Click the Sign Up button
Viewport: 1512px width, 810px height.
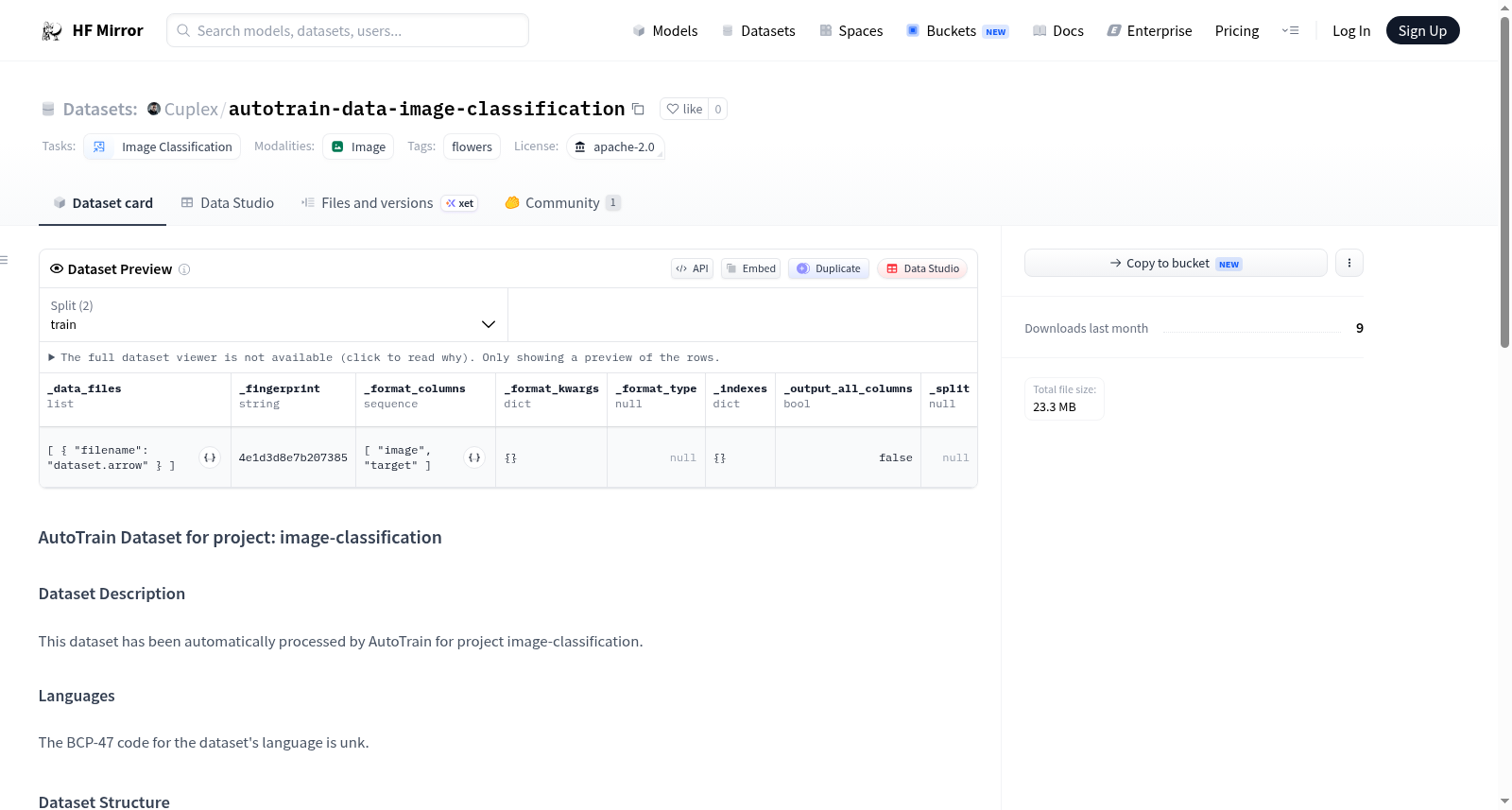click(1422, 30)
